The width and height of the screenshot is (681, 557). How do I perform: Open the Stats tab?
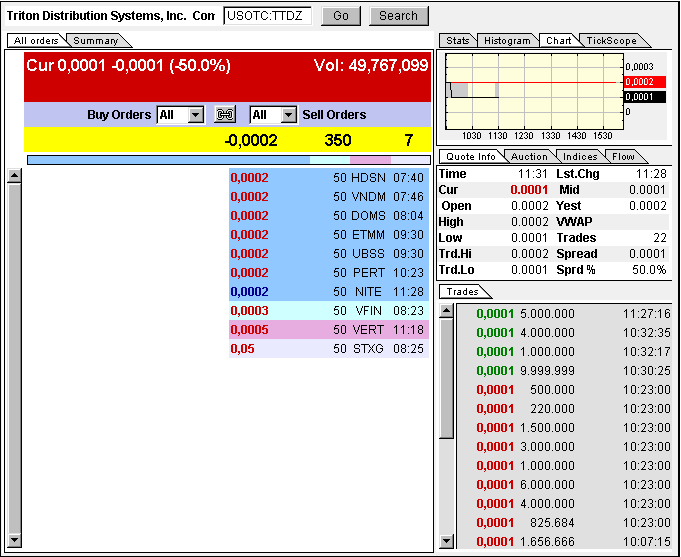(x=457, y=41)
